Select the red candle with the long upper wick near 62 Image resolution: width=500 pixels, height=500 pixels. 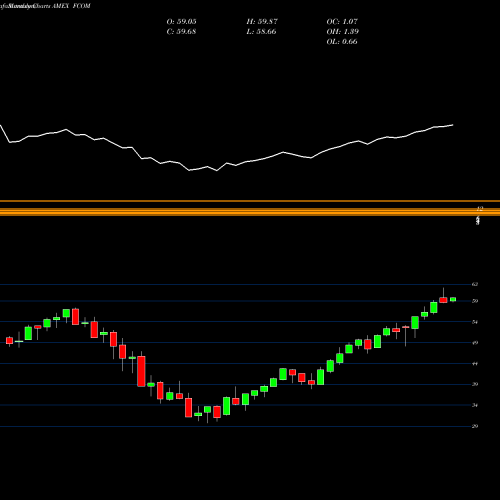pyautogui.click(x=443, y=300)
